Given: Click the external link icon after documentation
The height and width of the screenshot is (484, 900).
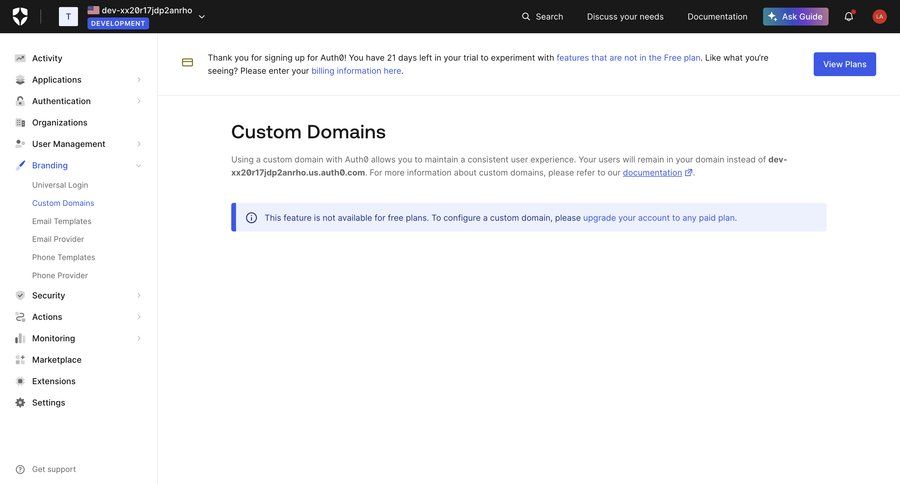Looking at the screenshot, I should [689, 172].
